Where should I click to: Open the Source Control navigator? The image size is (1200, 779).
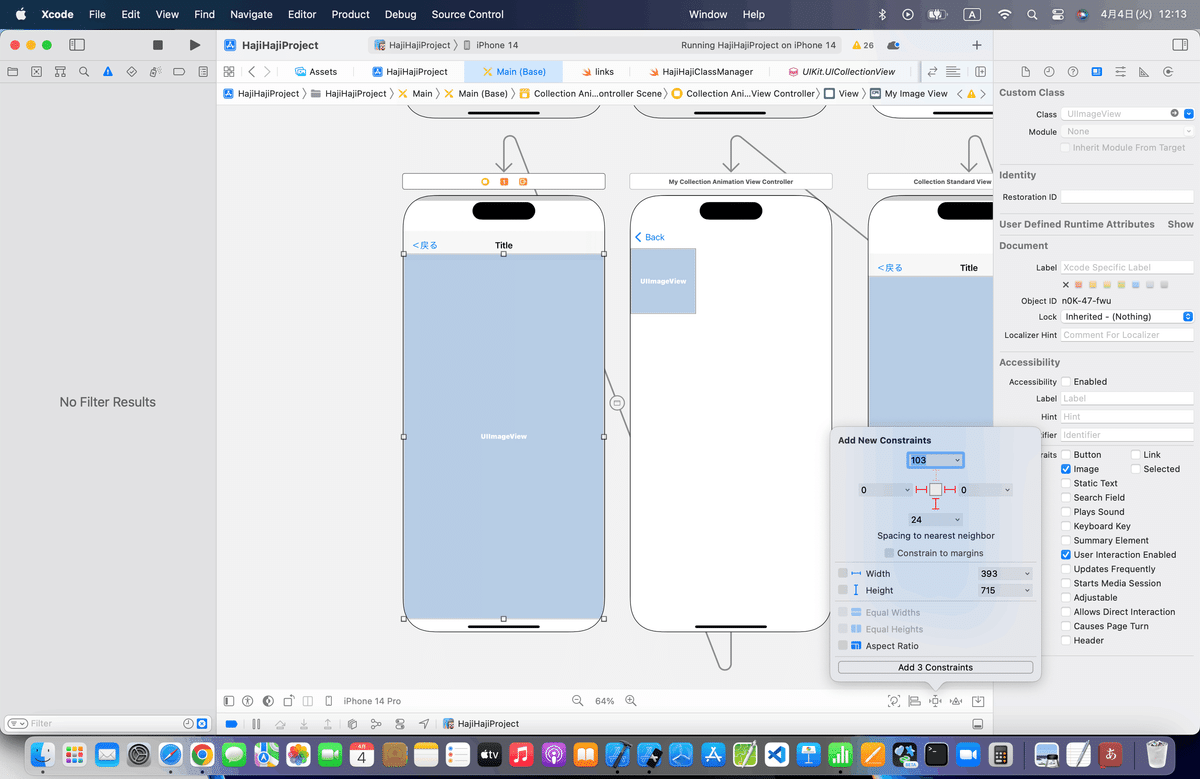pos(36,72)
